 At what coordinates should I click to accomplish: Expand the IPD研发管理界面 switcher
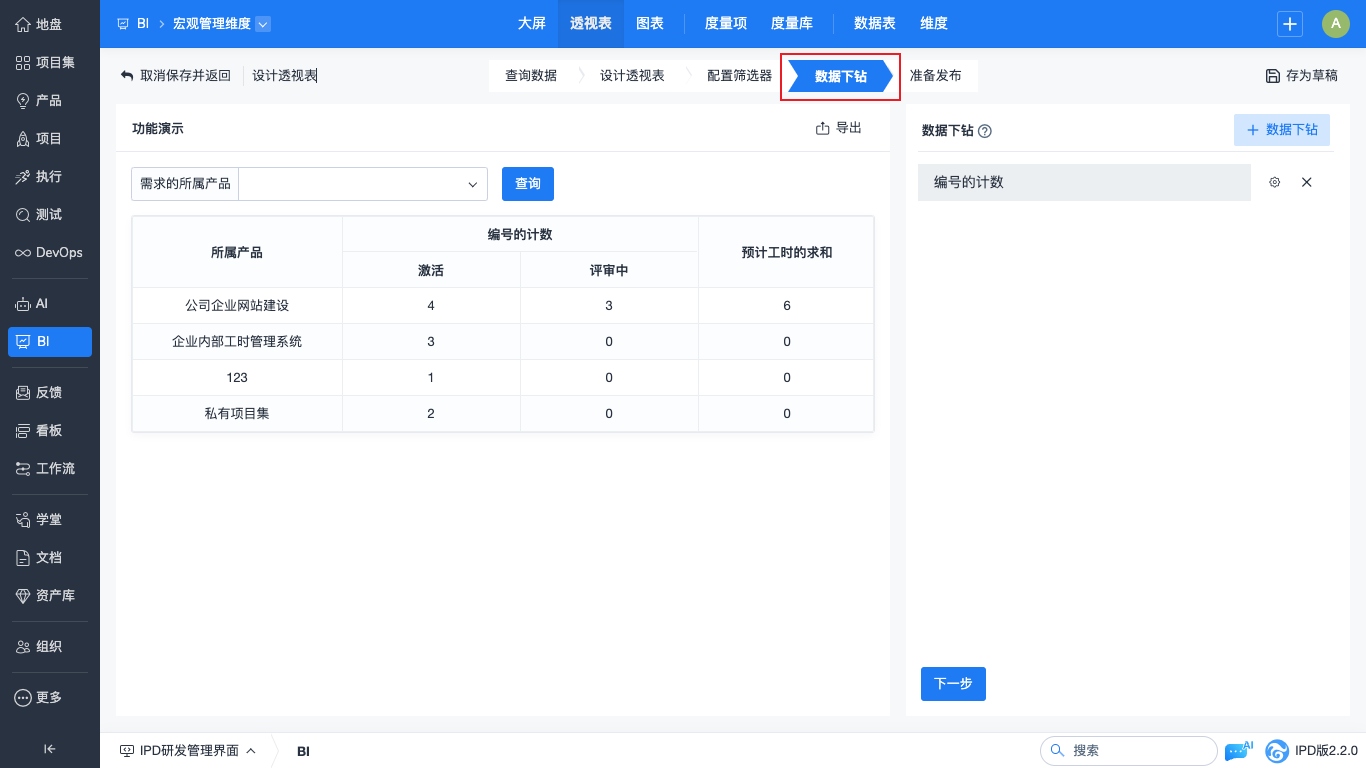tap(188, 751)
